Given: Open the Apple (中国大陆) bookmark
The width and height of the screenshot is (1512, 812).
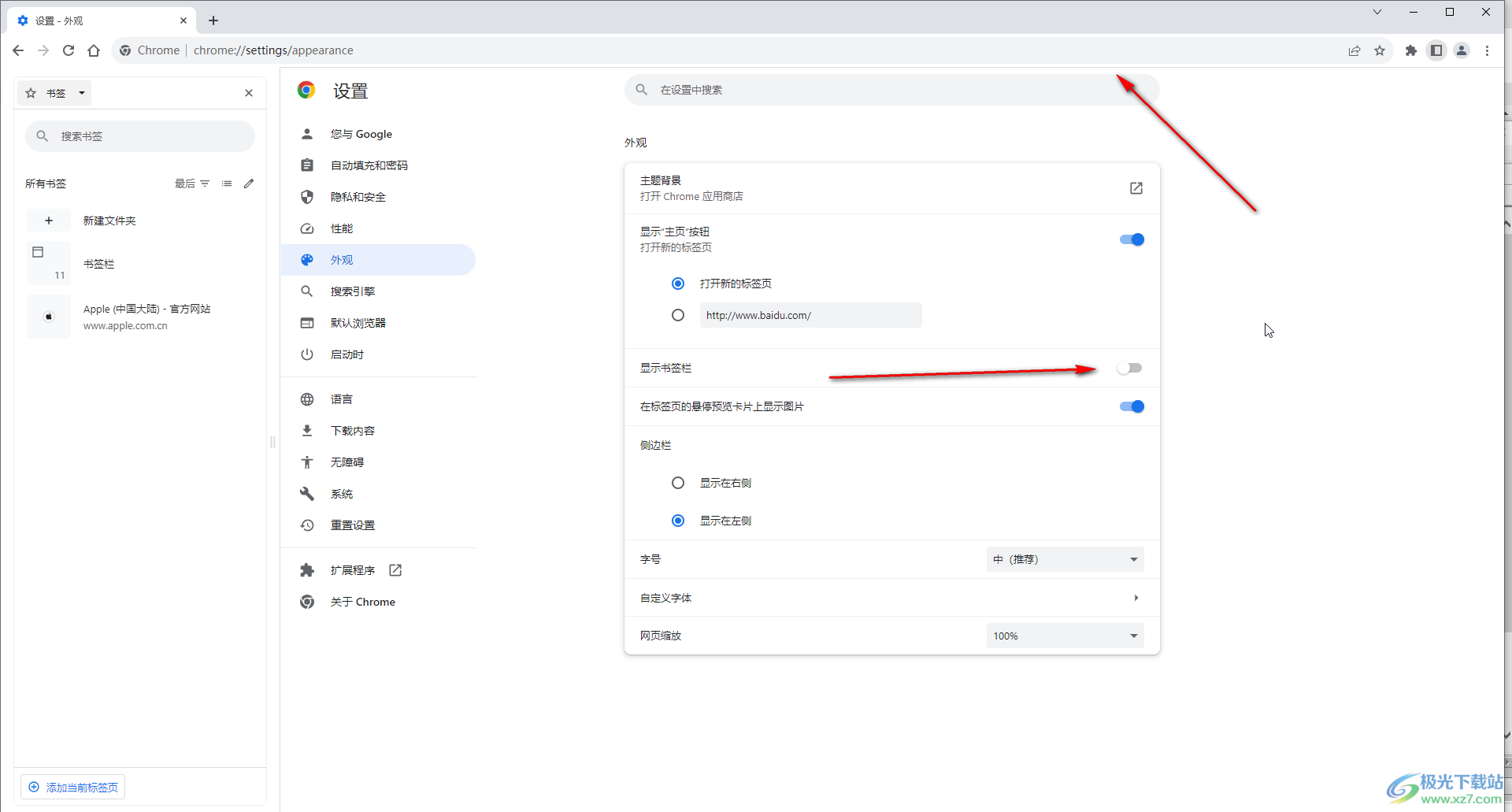Looking at the screenshot, I should 140,317.
